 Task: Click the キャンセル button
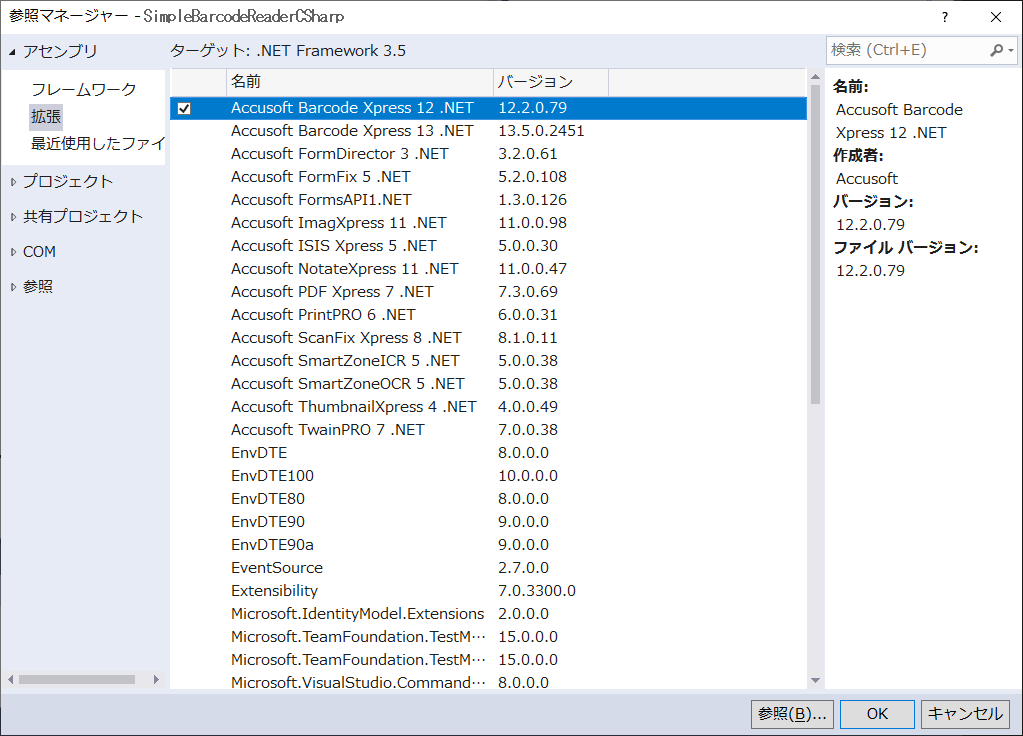(965, 714)
